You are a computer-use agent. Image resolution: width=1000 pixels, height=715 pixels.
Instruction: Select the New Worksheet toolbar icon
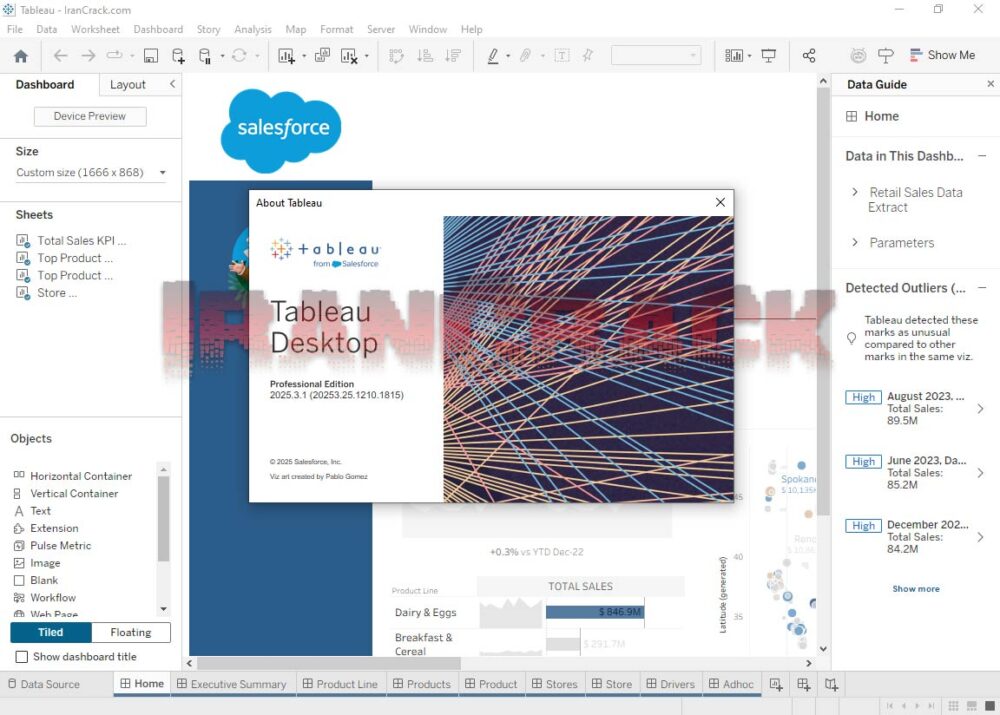click(x=289, y=56)
